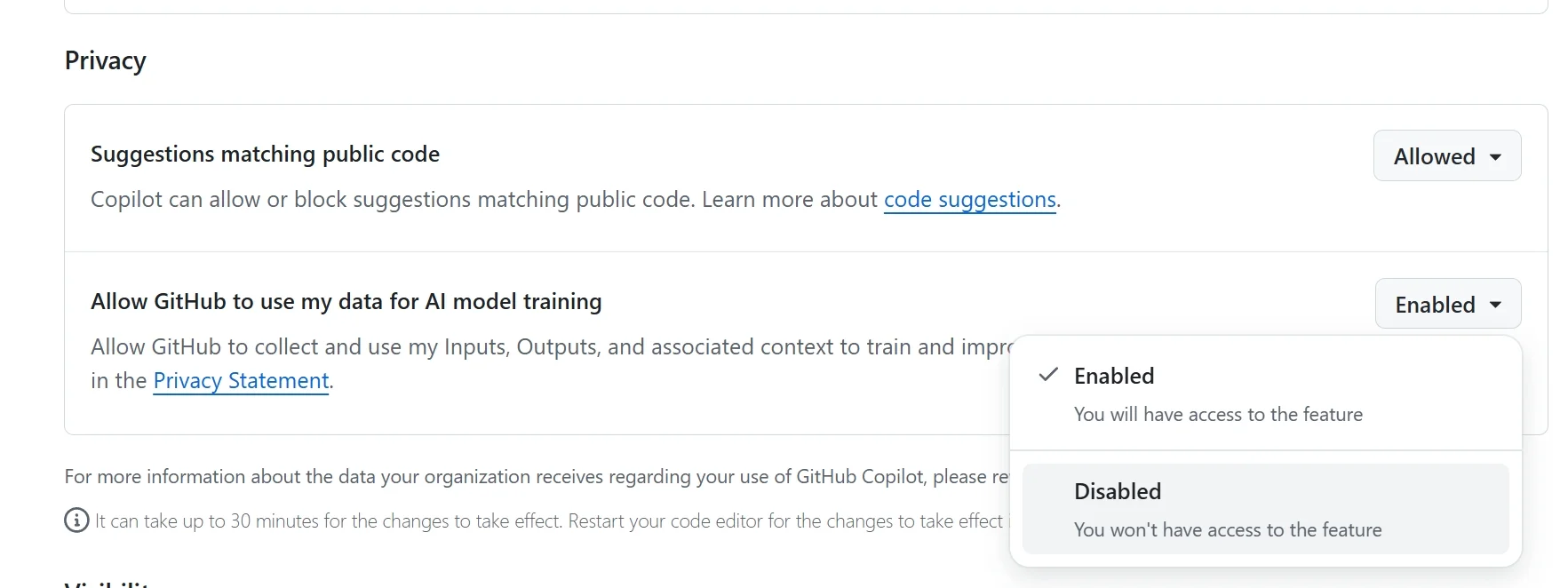Open the "code suggestions" link

[x=969, y=199]
